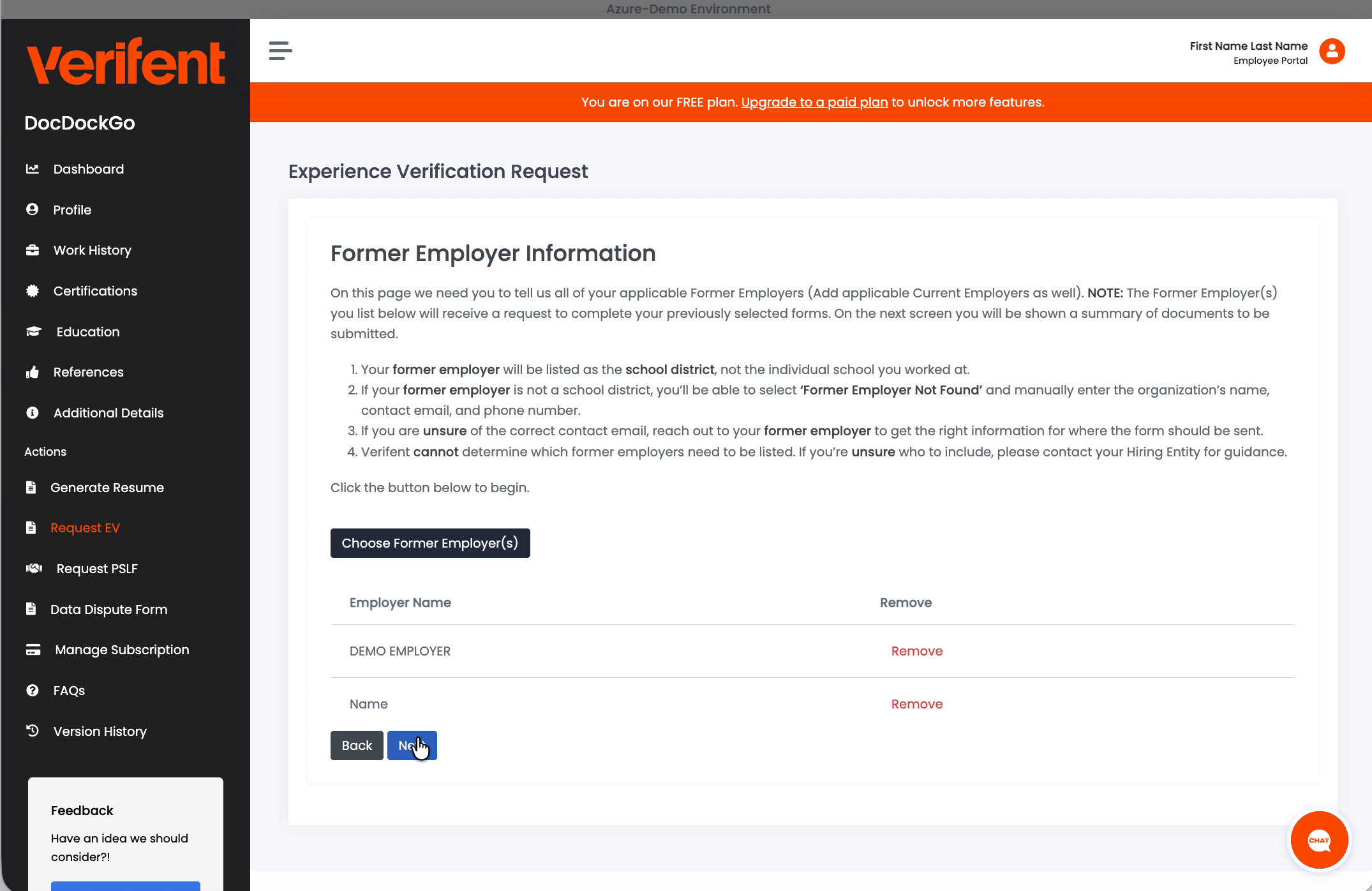Viewport: 1372px width, 891px height.
Task: Click the Request PSLF handshake icon
Action: 34,568
